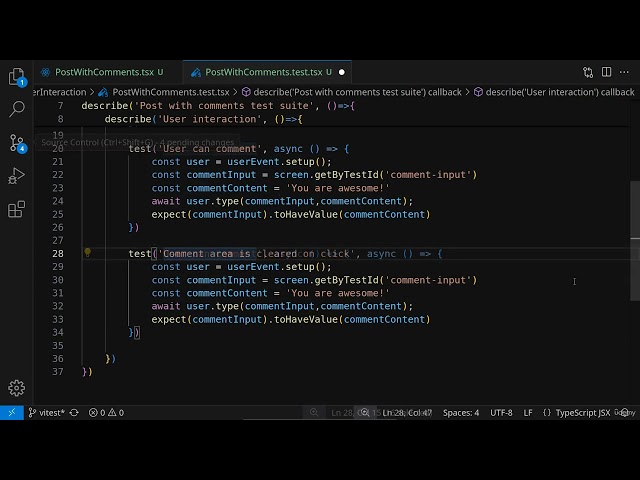
Task: Click line number 28 in the gutter
Action: tap(58, 253)
